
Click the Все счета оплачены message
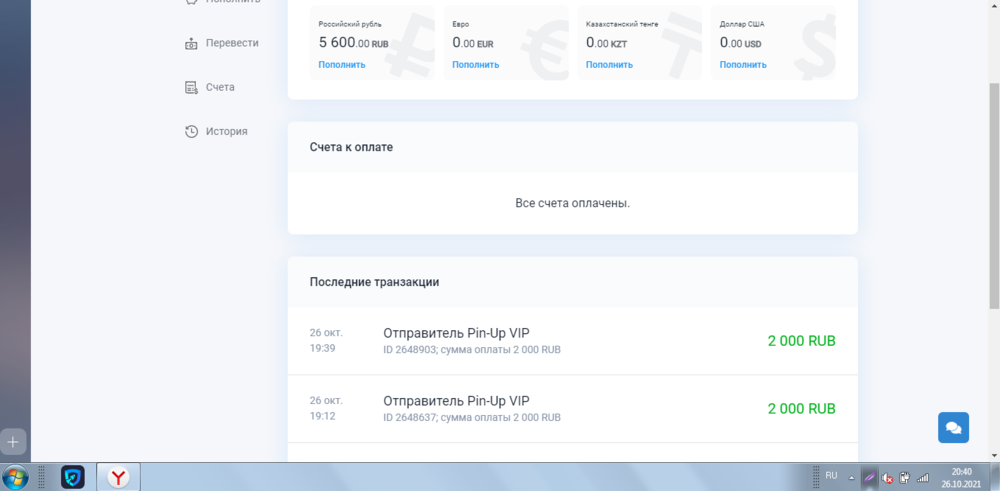573,203
